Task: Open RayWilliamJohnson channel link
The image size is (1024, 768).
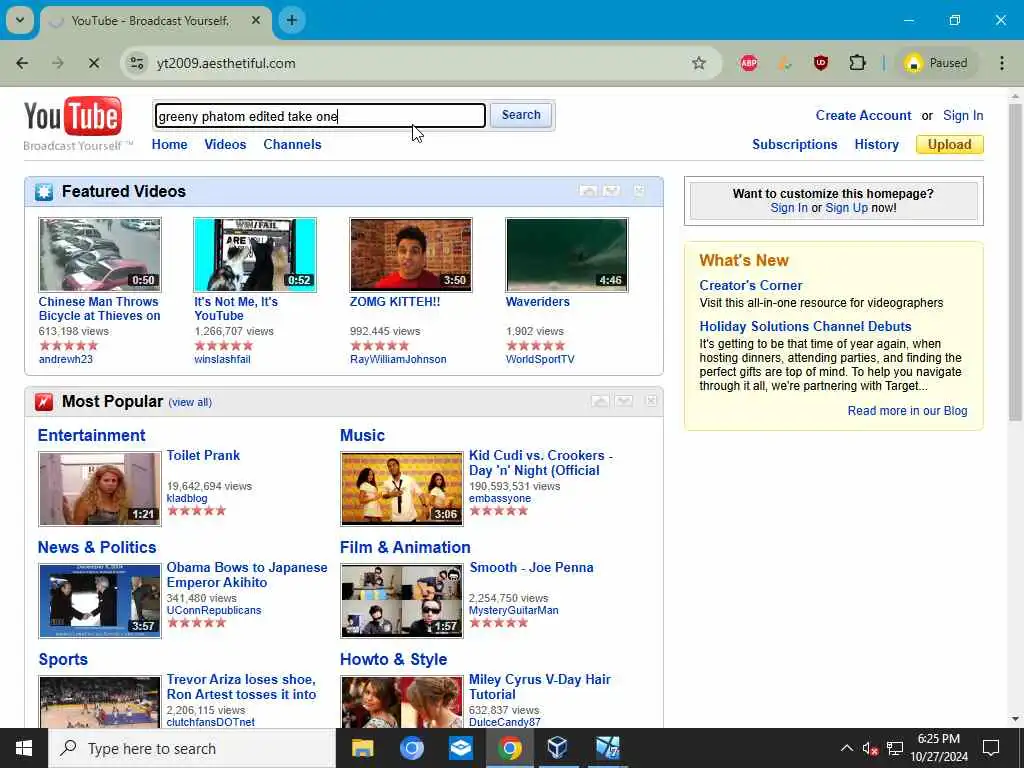Action: tap(398, 359)
